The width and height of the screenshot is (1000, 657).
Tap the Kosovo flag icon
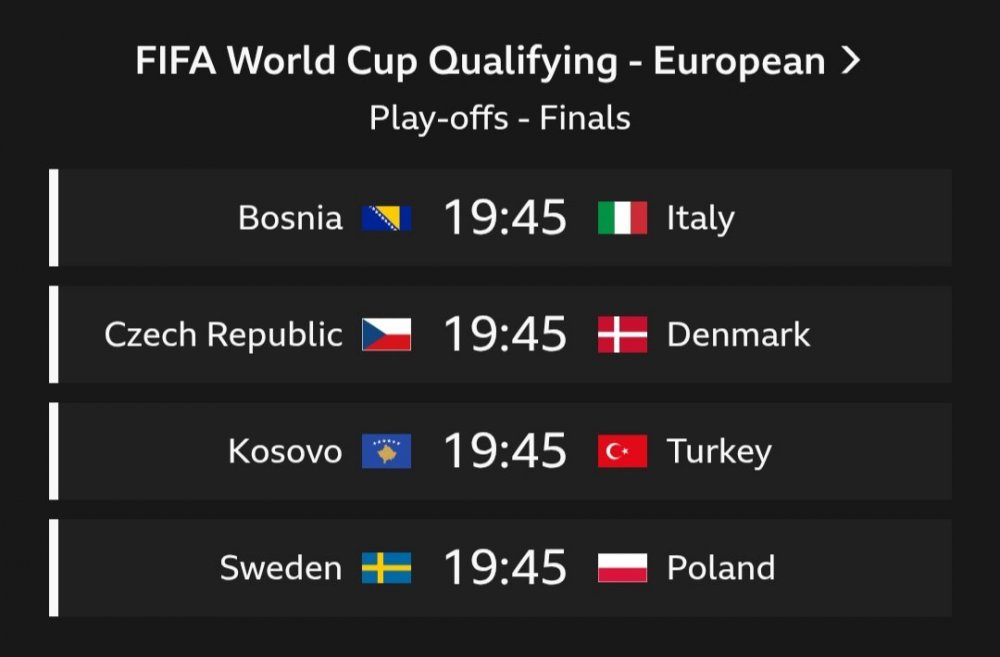click(x=386, y=451)
